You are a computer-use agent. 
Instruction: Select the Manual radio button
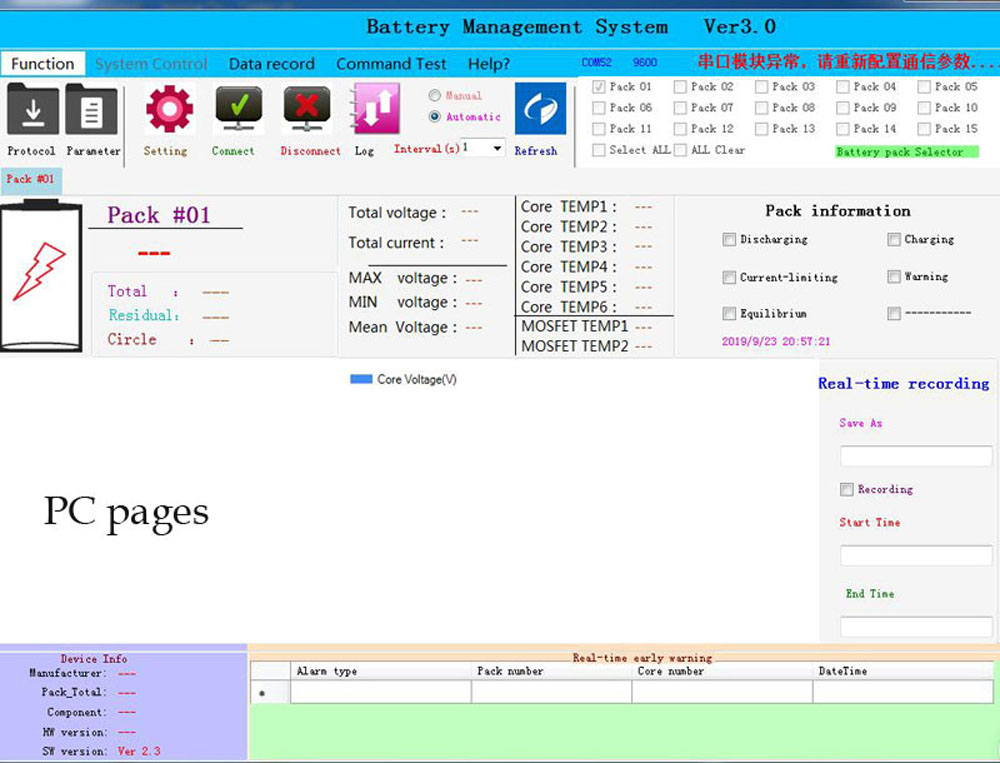pyautogui.click(x=435, y=96)
